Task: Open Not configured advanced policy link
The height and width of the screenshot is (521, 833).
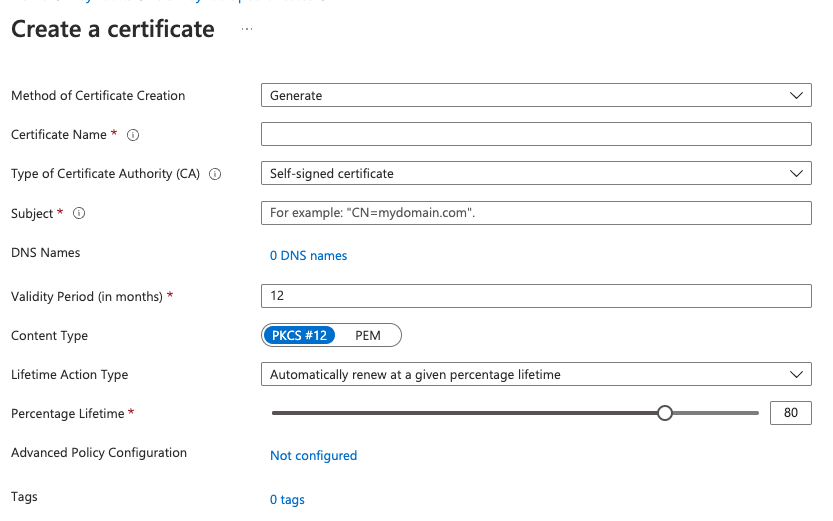Action: (313, 456)
